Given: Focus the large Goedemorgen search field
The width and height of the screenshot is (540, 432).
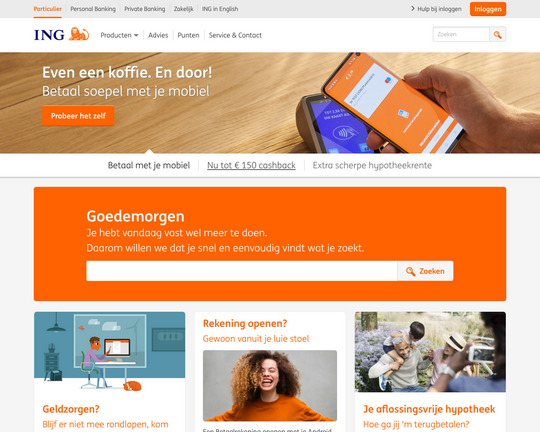Looking at the screenshot, I should tap(242, 271).
